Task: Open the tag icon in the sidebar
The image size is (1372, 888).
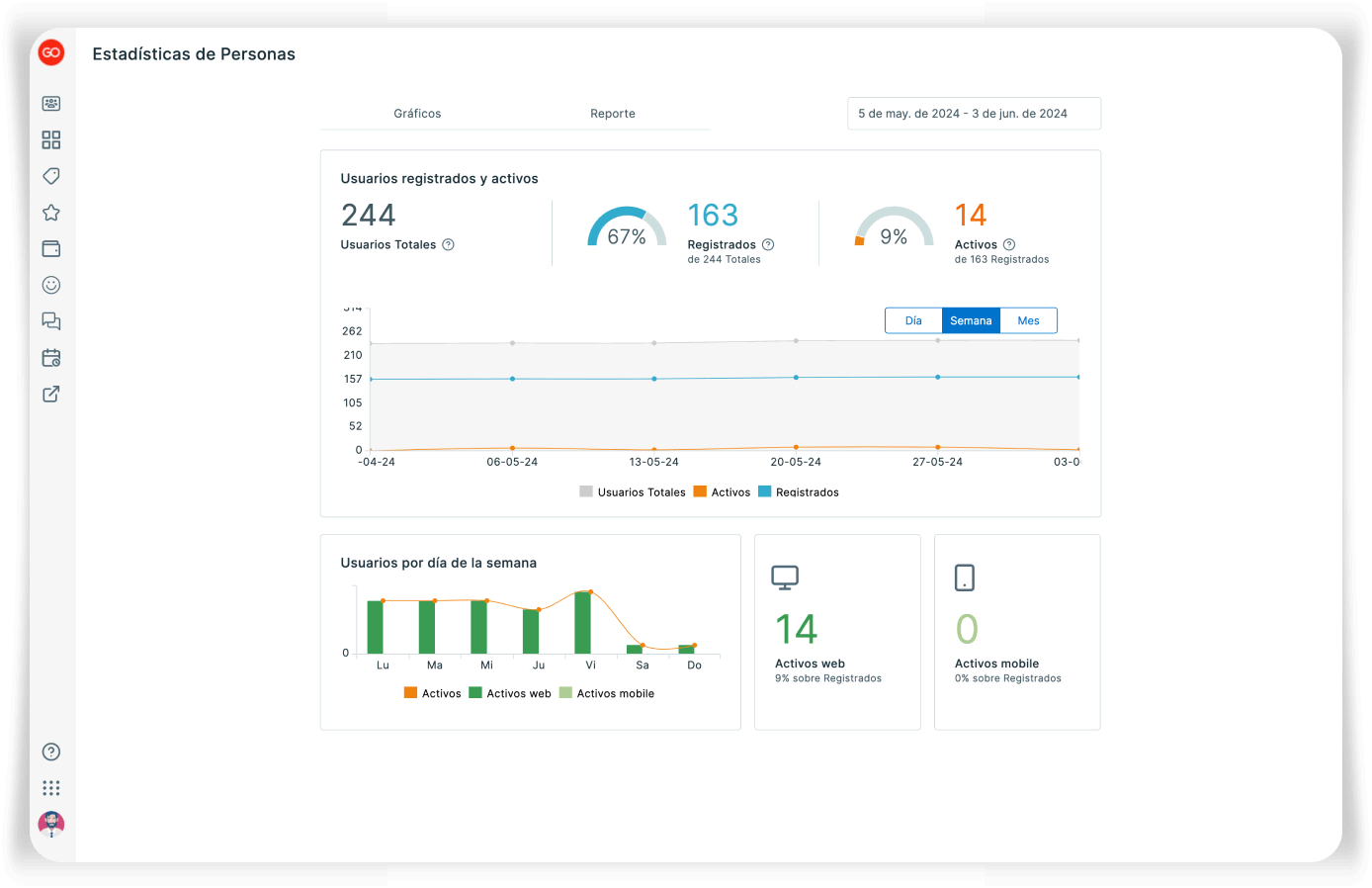Action: click(51, 176)
